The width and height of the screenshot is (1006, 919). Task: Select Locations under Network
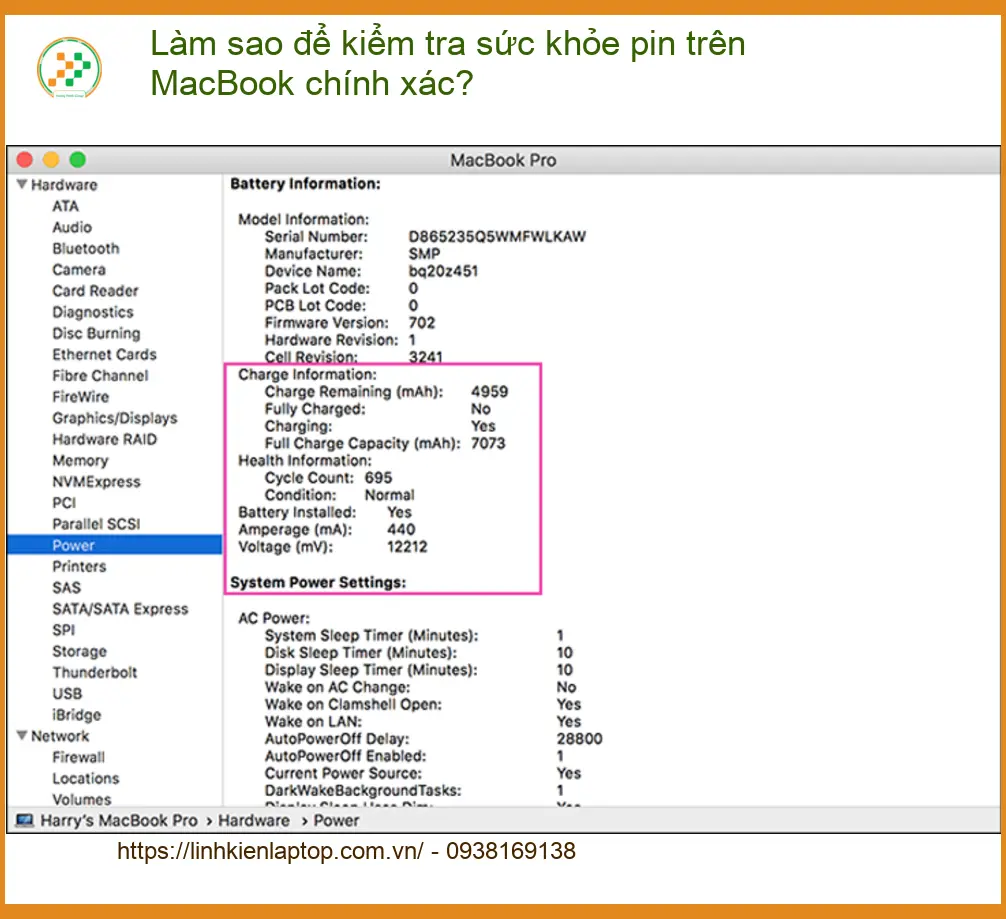click(x=85, y=778)
